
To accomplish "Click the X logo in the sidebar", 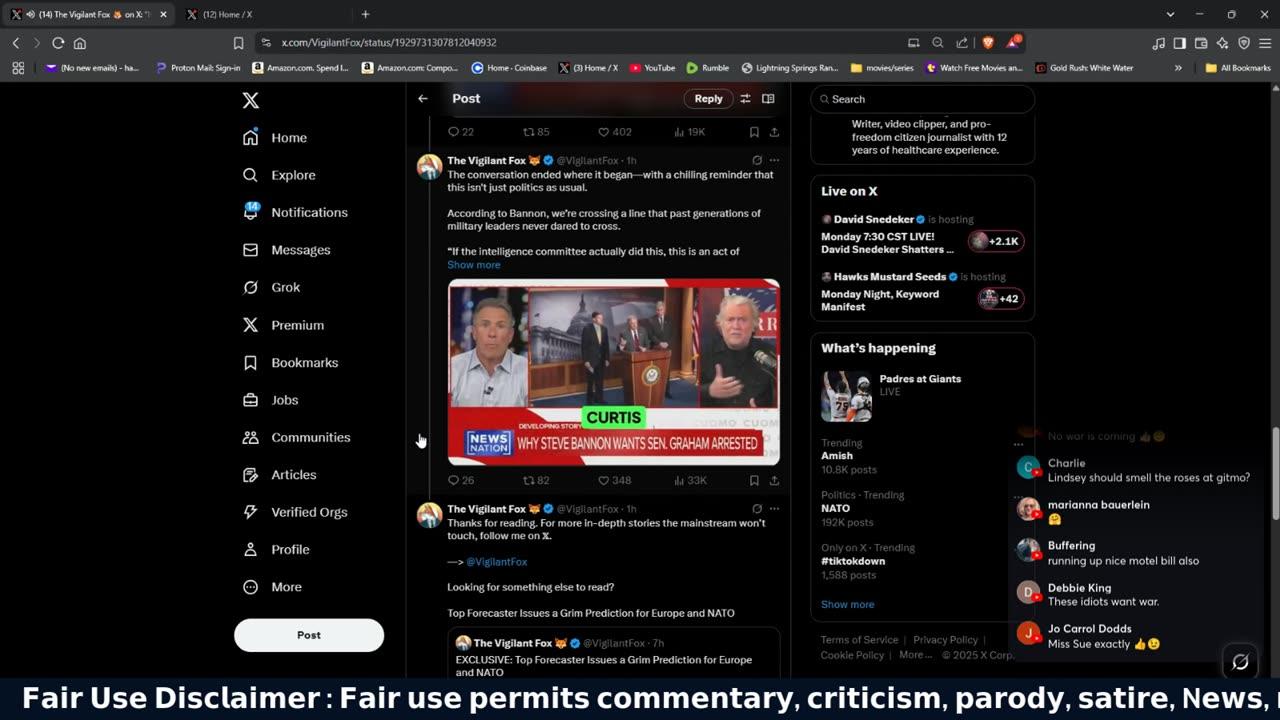I will [251, 100].
